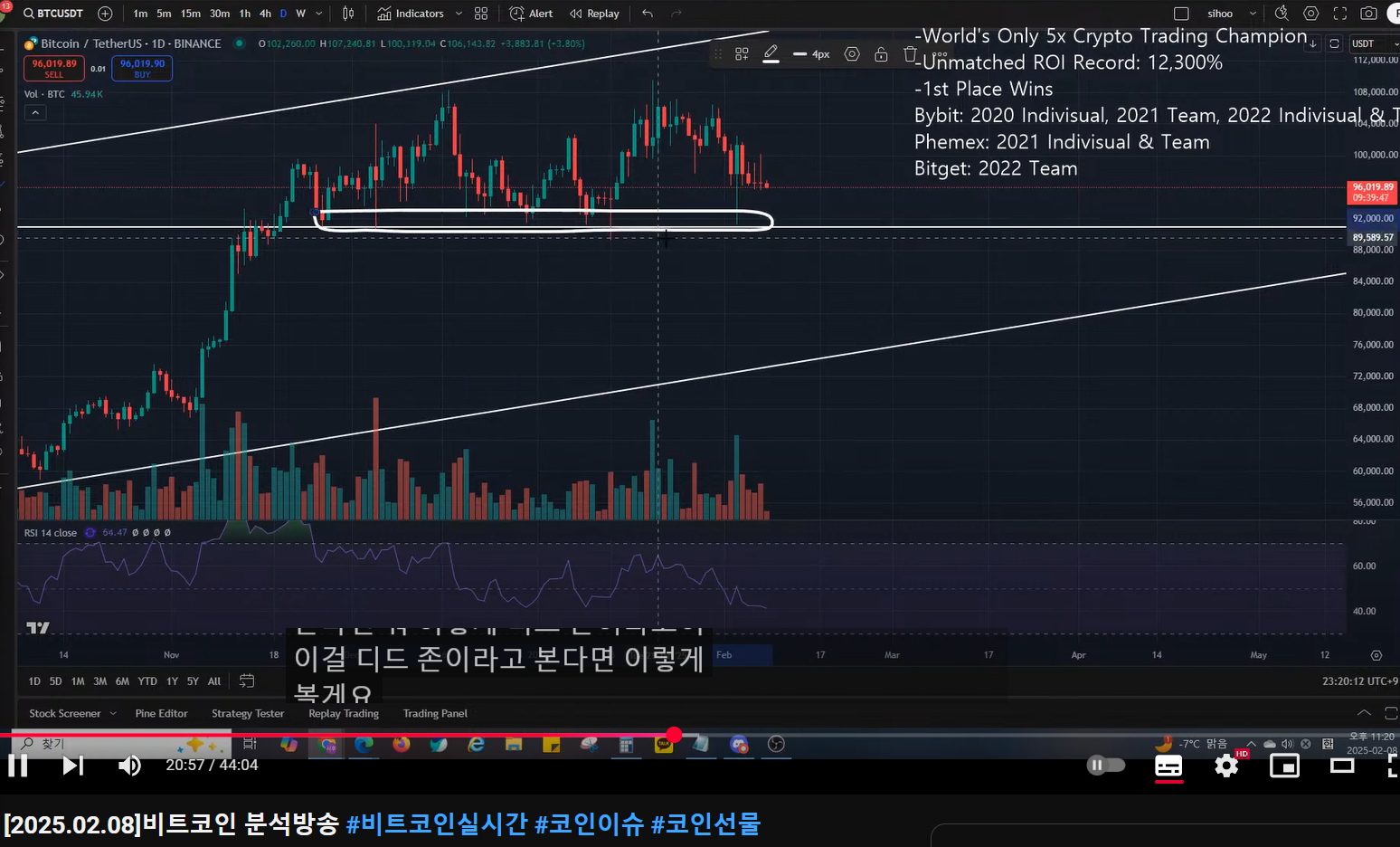Choose the weekly W interval
Viewport: 1400px width, 847px height.
(x=301, y=14)
